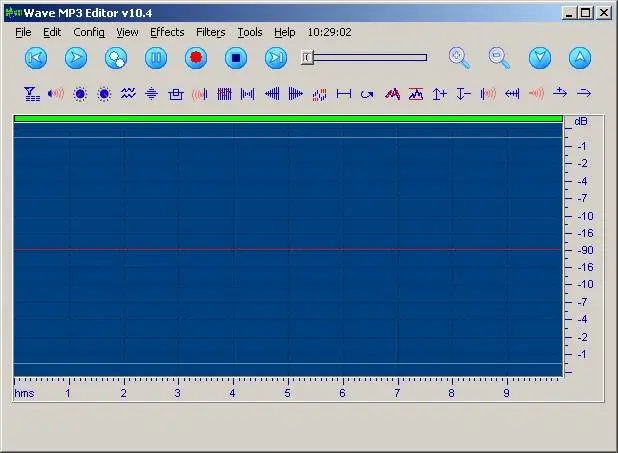Image resolution: width=618 pixels, height=453 pixels.
Task: Click the red waves ending in blue bar icon
Action: tap(200, 94)
